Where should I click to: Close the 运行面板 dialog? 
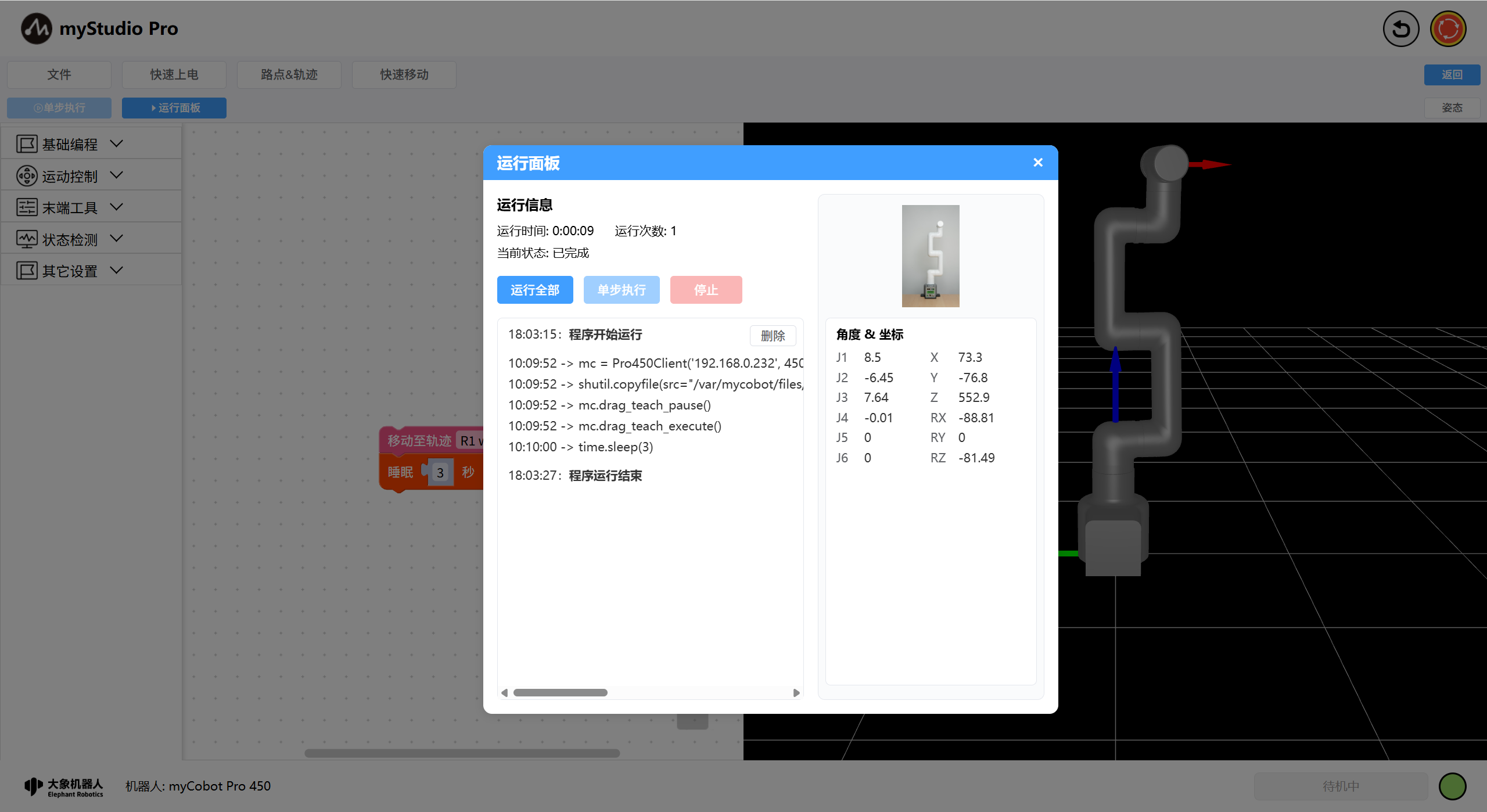point(1038,163)
